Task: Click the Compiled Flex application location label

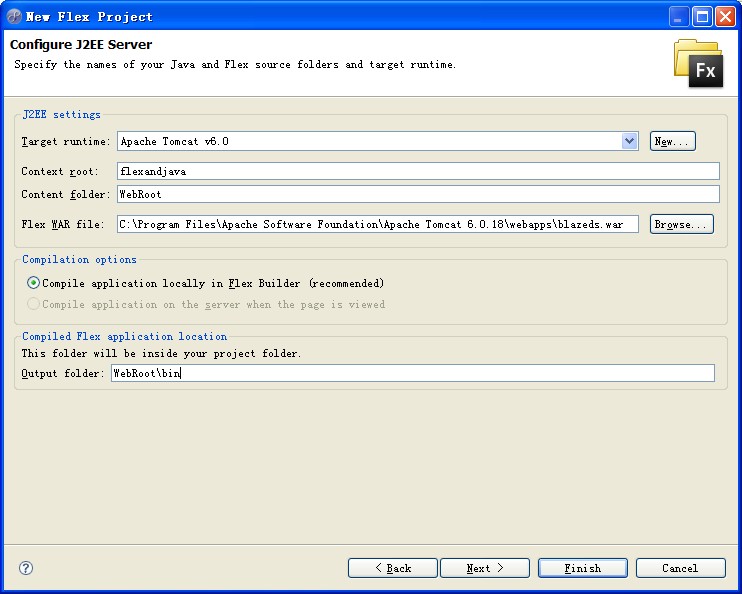Action: coord(124,337)
